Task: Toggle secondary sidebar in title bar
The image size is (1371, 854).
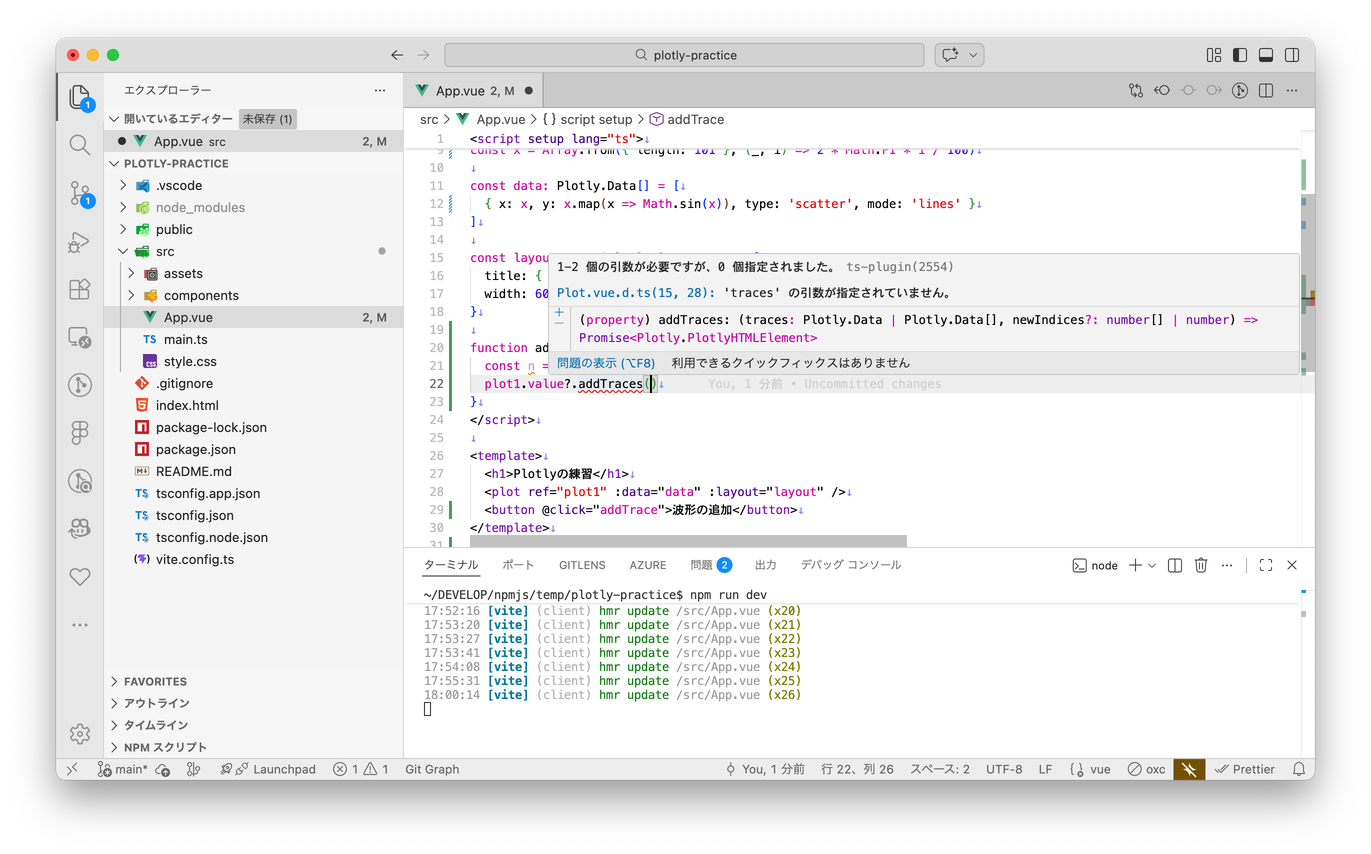Action: pyautogui.click(x=1292, y=55)
